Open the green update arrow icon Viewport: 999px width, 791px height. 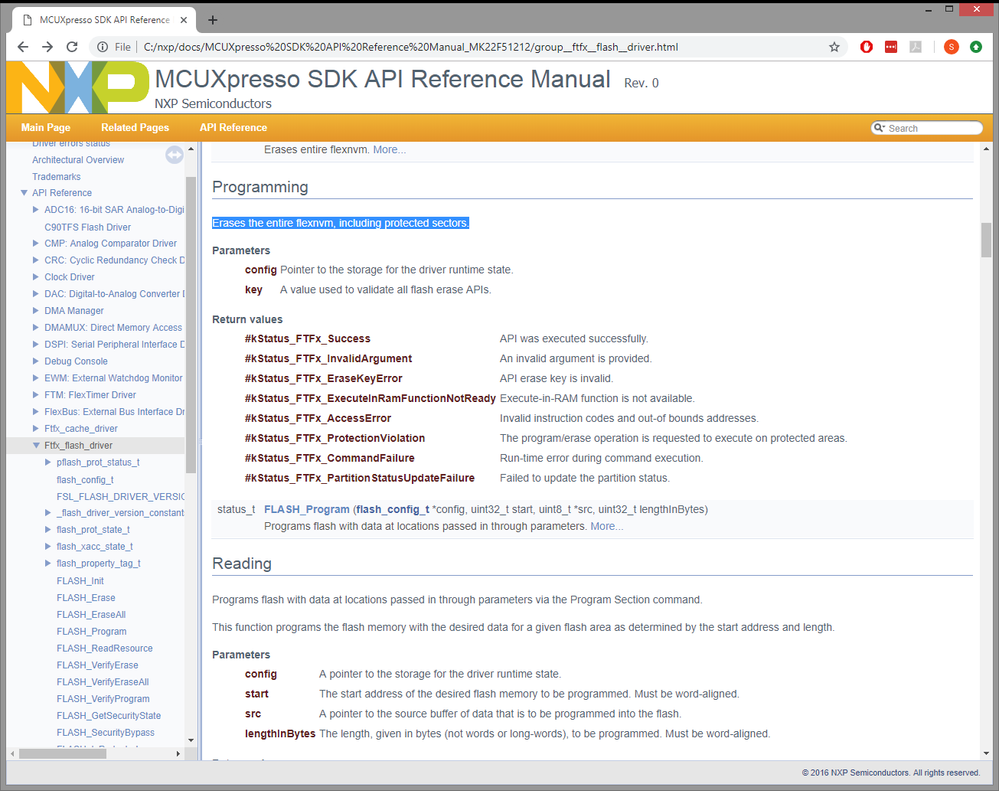pyautogui.click(x=975, y=46)
